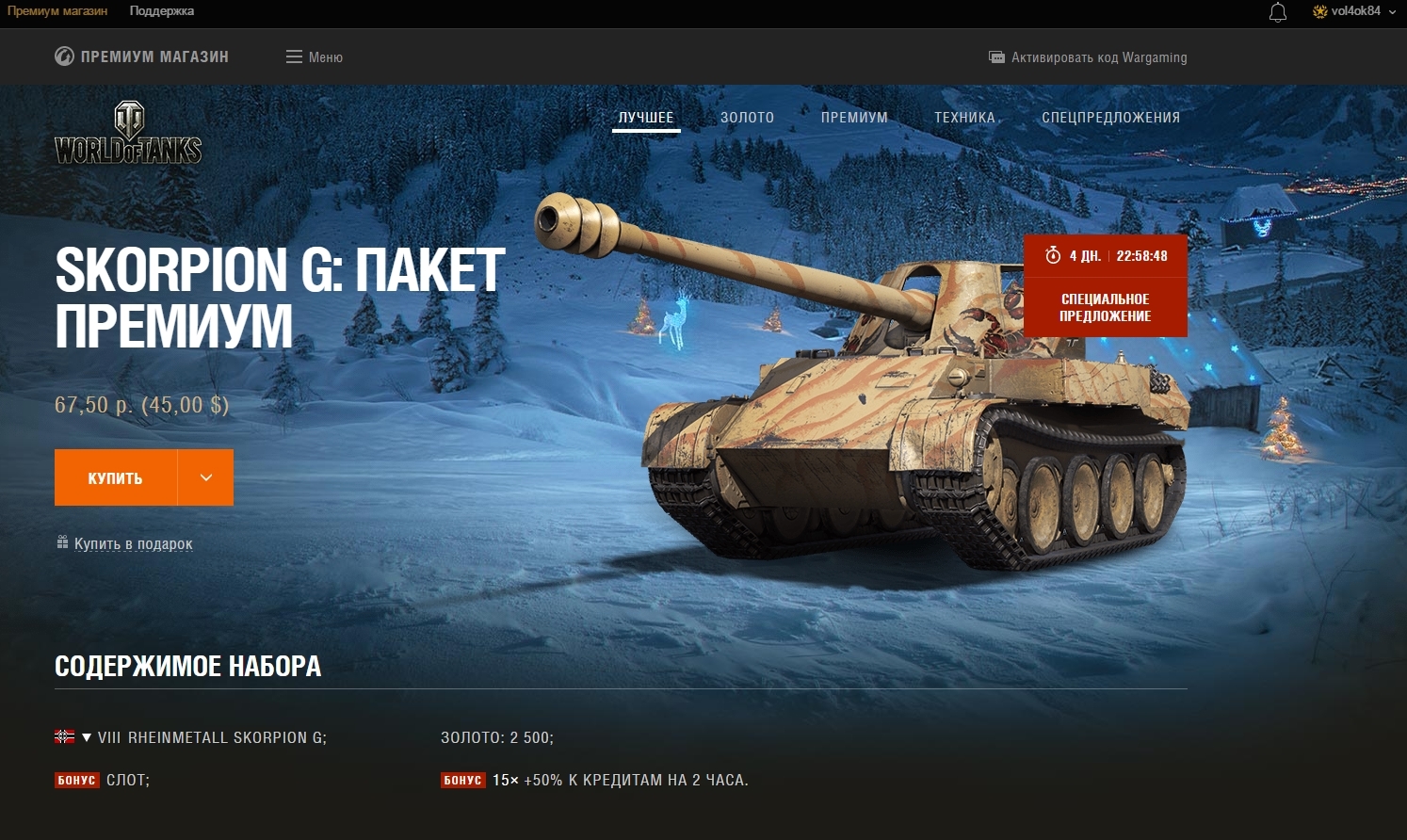
Task: Click Активировать код Wargaming link
Action: click(x=1099, y=57)
